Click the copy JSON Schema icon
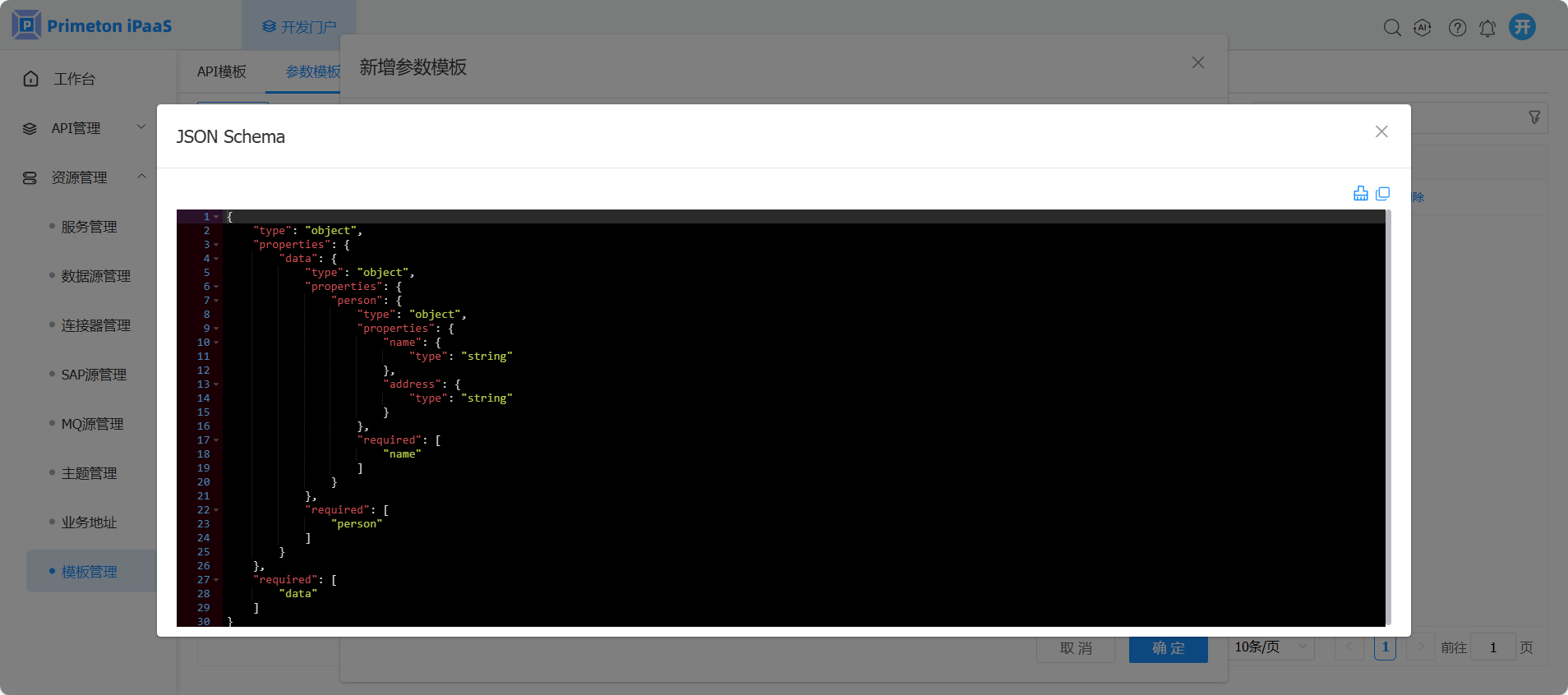 [1383, 193]
